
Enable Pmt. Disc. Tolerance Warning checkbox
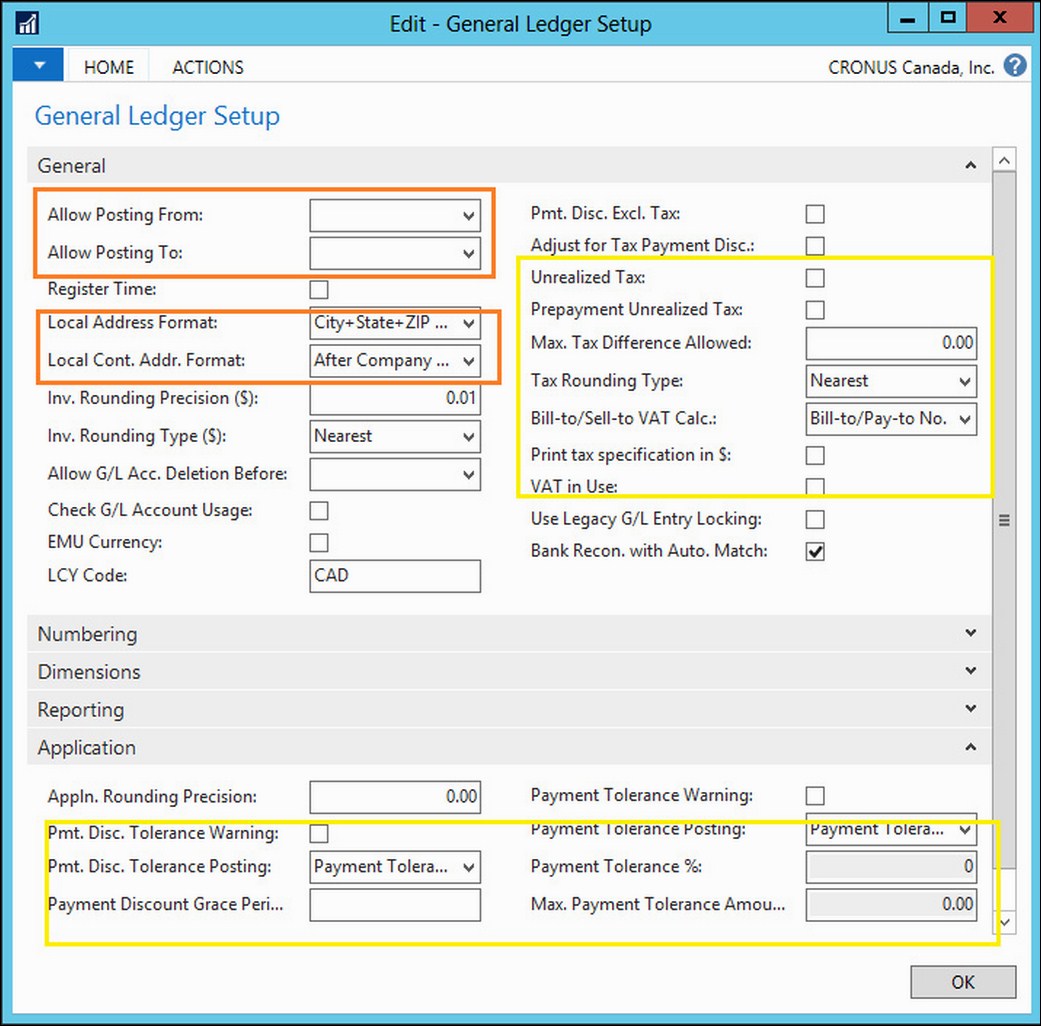click(x=319, y=833)
